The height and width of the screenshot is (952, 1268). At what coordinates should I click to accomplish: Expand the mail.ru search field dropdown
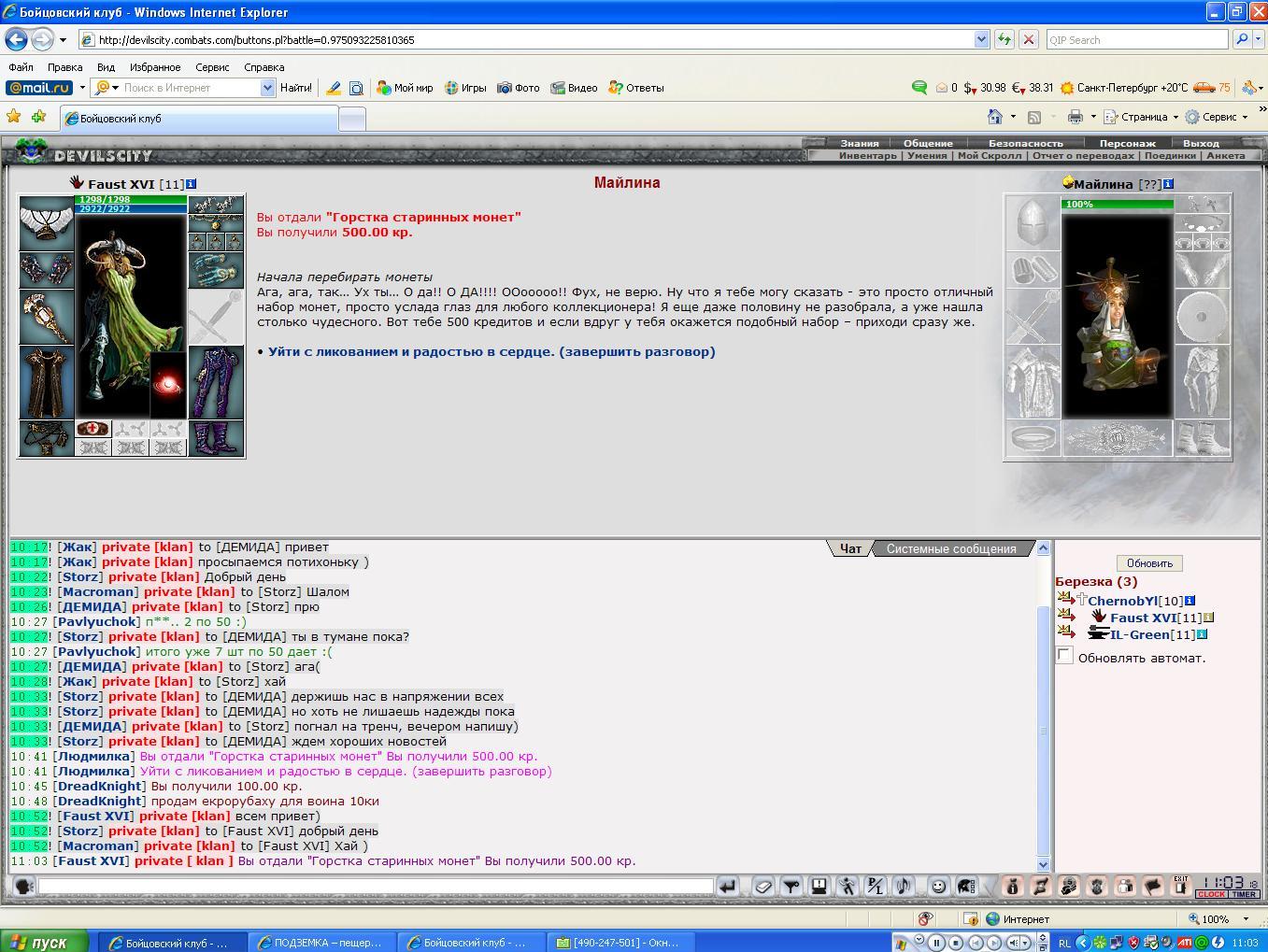[267, 88]
